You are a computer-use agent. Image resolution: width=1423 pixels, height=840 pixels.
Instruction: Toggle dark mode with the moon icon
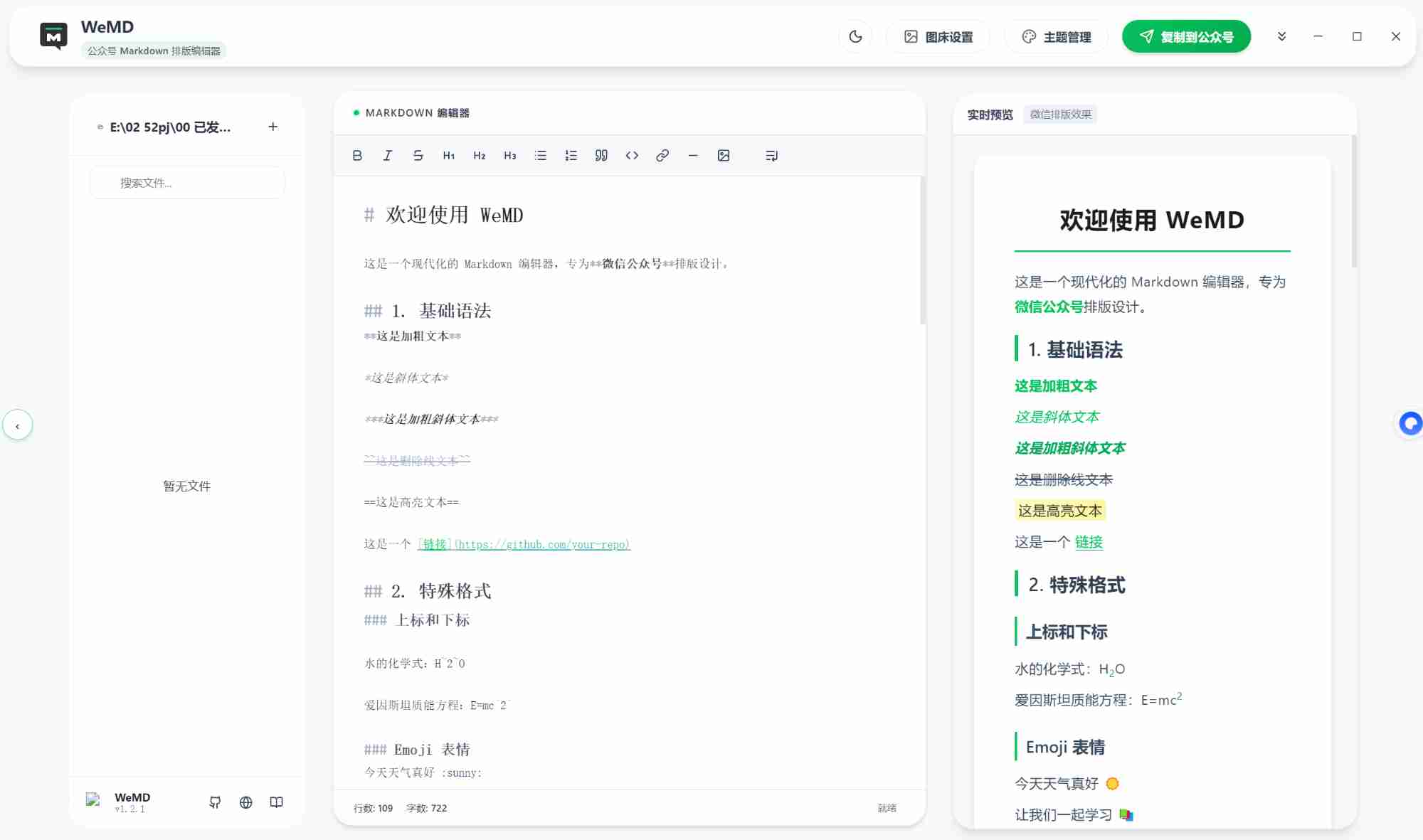point(855,36)
